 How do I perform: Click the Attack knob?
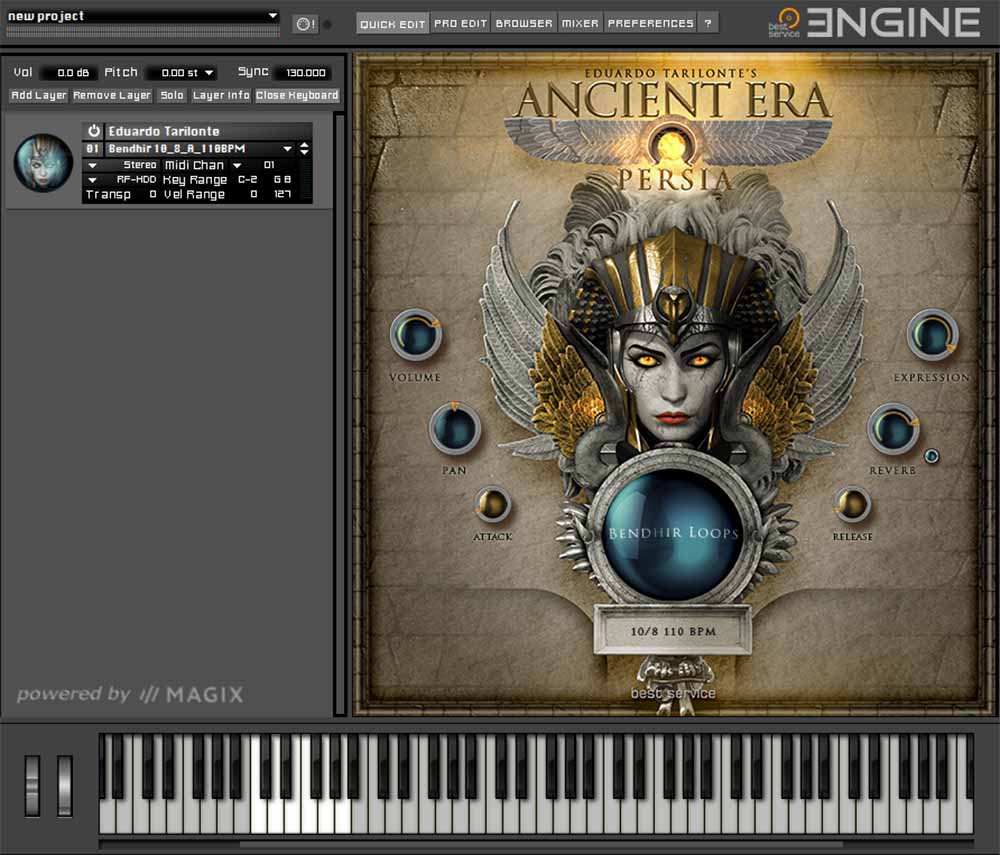click(493, 507)
